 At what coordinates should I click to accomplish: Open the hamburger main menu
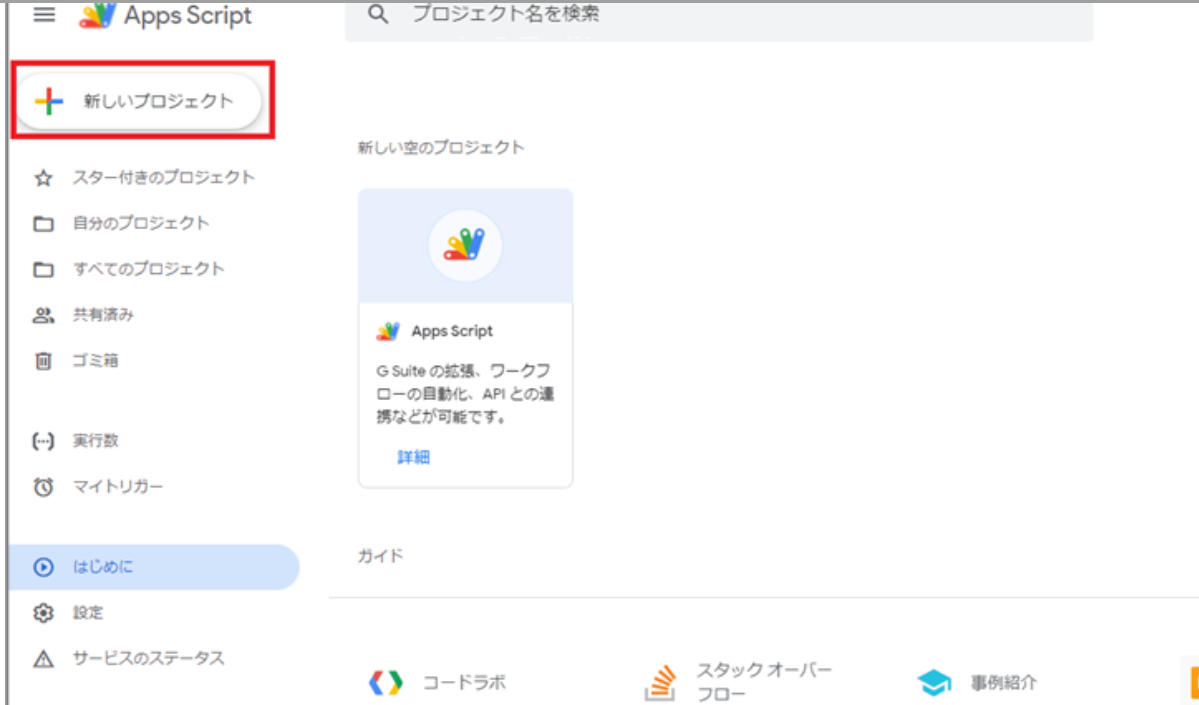(44, 15)
